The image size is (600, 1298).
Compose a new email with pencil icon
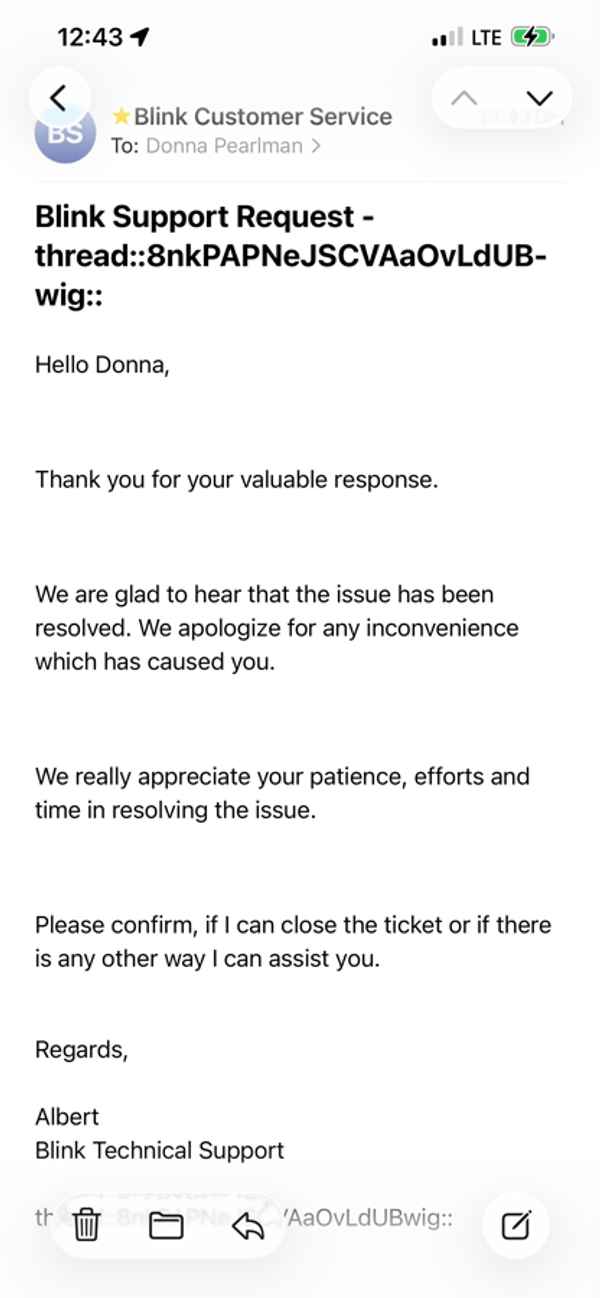pos(516,1224)
